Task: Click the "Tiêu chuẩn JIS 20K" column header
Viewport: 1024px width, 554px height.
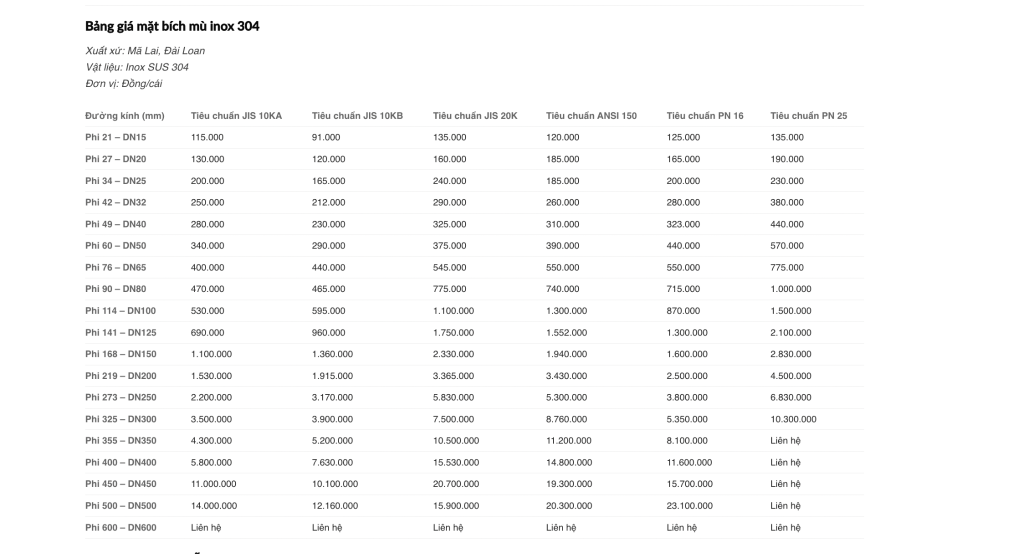Action: [x=475, y=116]
